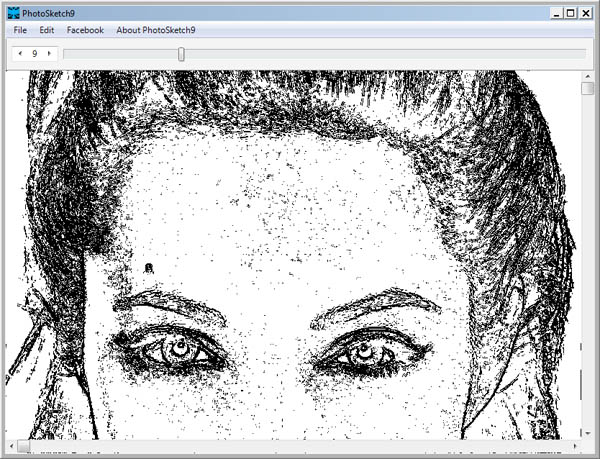Click the sketch intensity slider handle

[181, 54]
